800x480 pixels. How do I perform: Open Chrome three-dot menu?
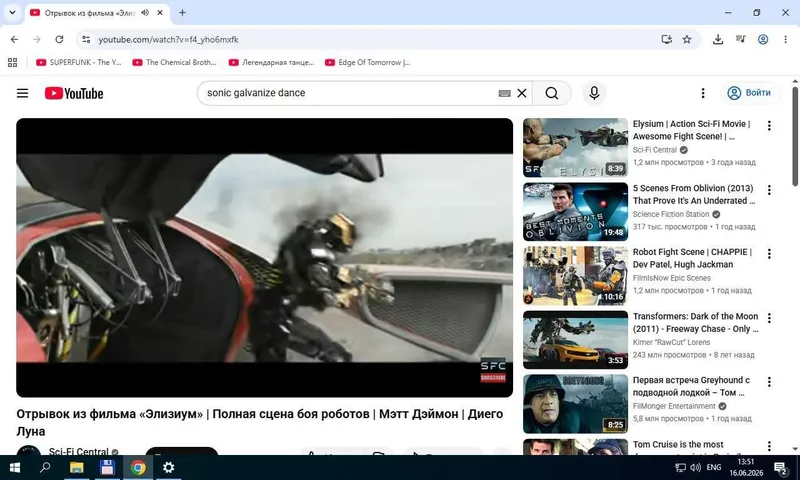coord(785,39)
